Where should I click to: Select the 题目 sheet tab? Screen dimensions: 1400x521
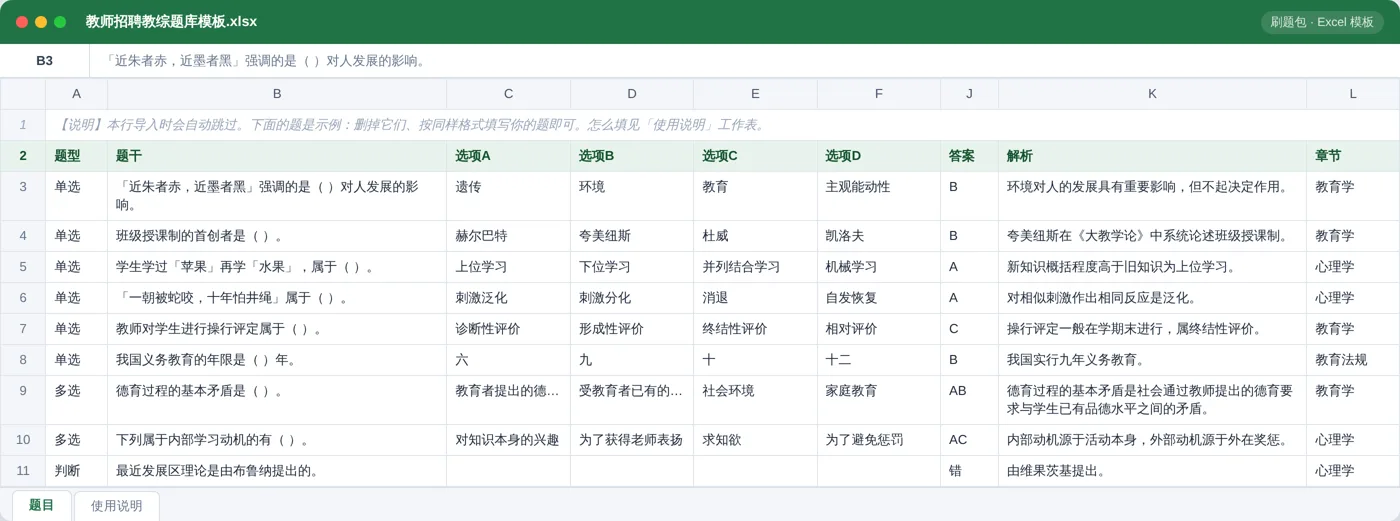coord(42,505)
